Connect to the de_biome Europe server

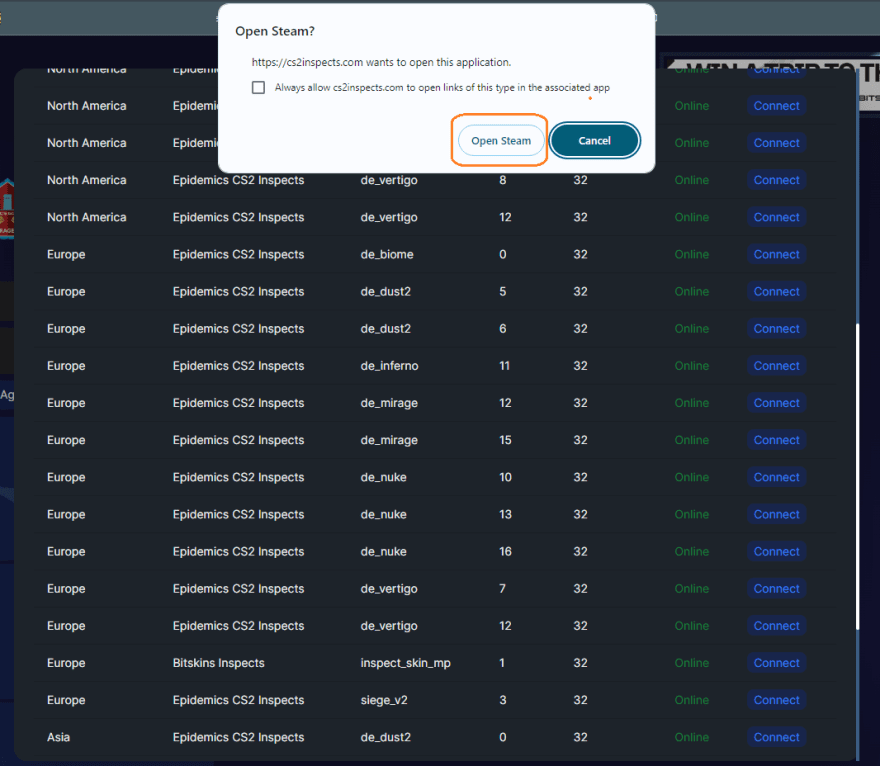pyautogui.click(x=776, y=254)
